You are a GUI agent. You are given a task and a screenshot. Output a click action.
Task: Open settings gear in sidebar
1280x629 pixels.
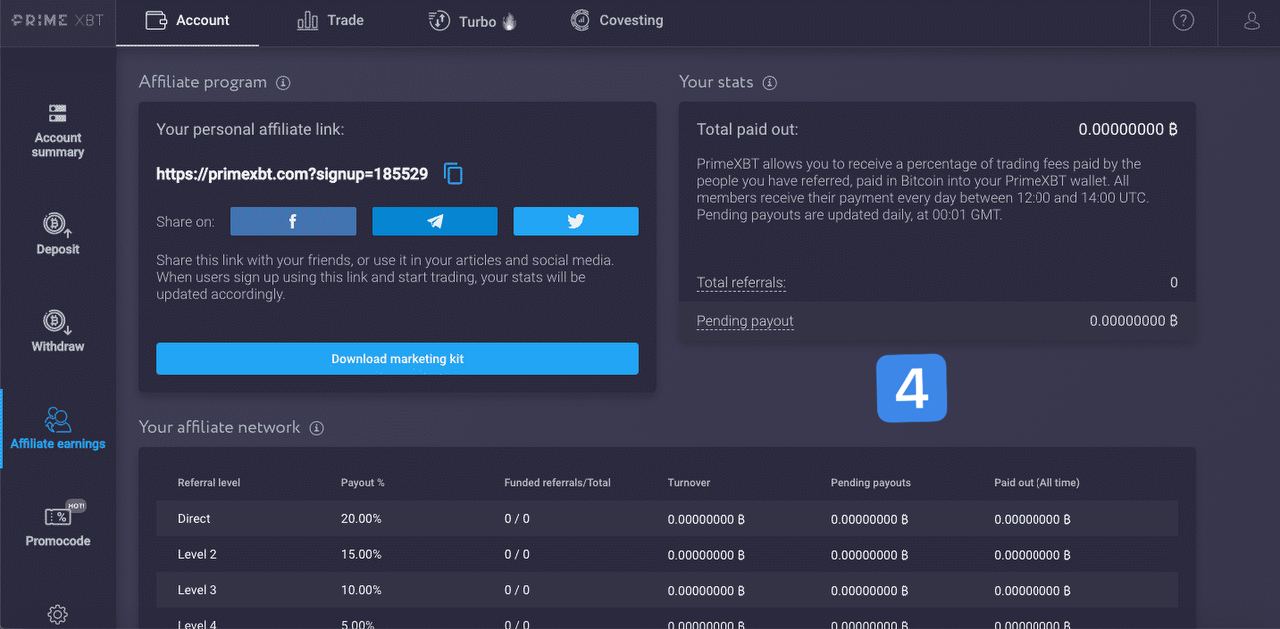[58, 615]
